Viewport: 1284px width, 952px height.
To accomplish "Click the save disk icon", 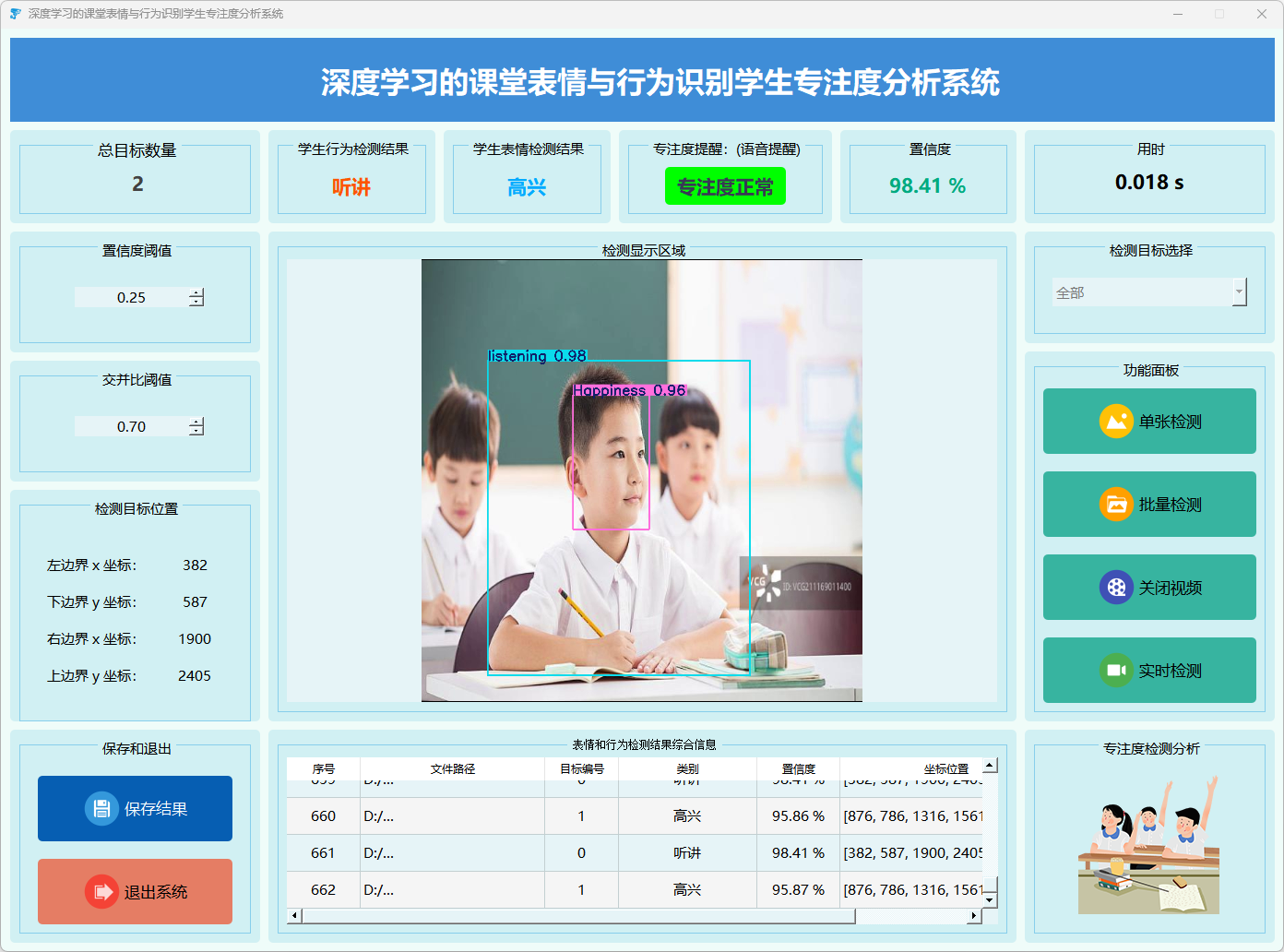I will [101, 809].
